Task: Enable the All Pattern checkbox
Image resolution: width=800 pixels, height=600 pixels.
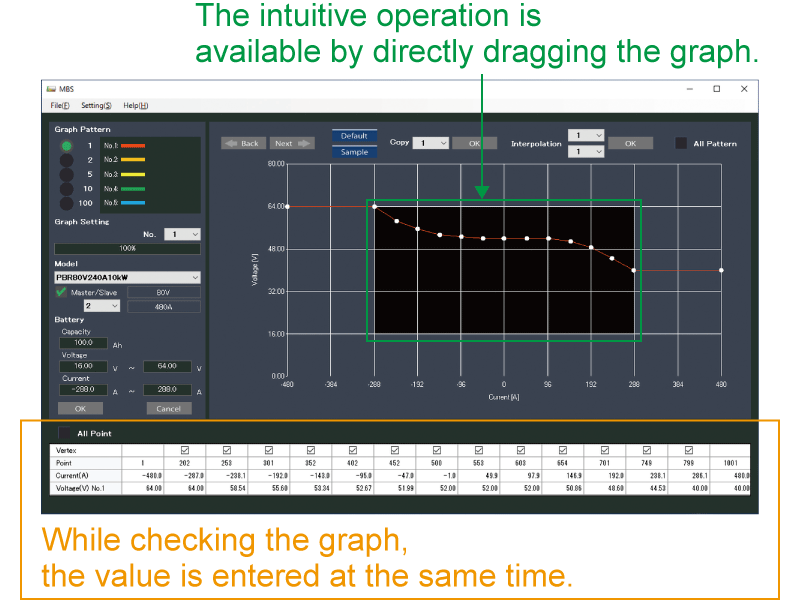Action: click(682, 143)
